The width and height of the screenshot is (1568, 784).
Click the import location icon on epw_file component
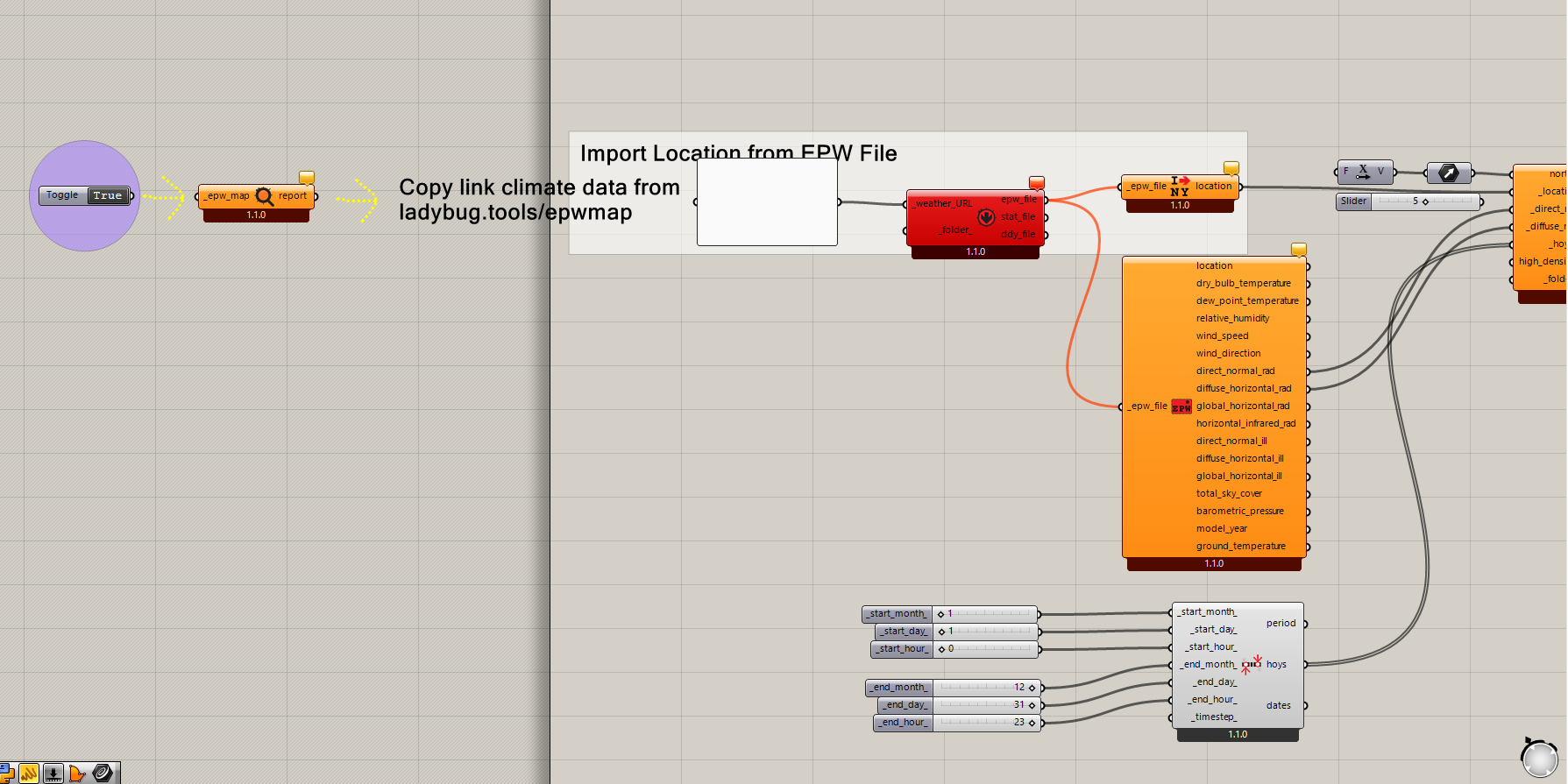point(1180,186)
